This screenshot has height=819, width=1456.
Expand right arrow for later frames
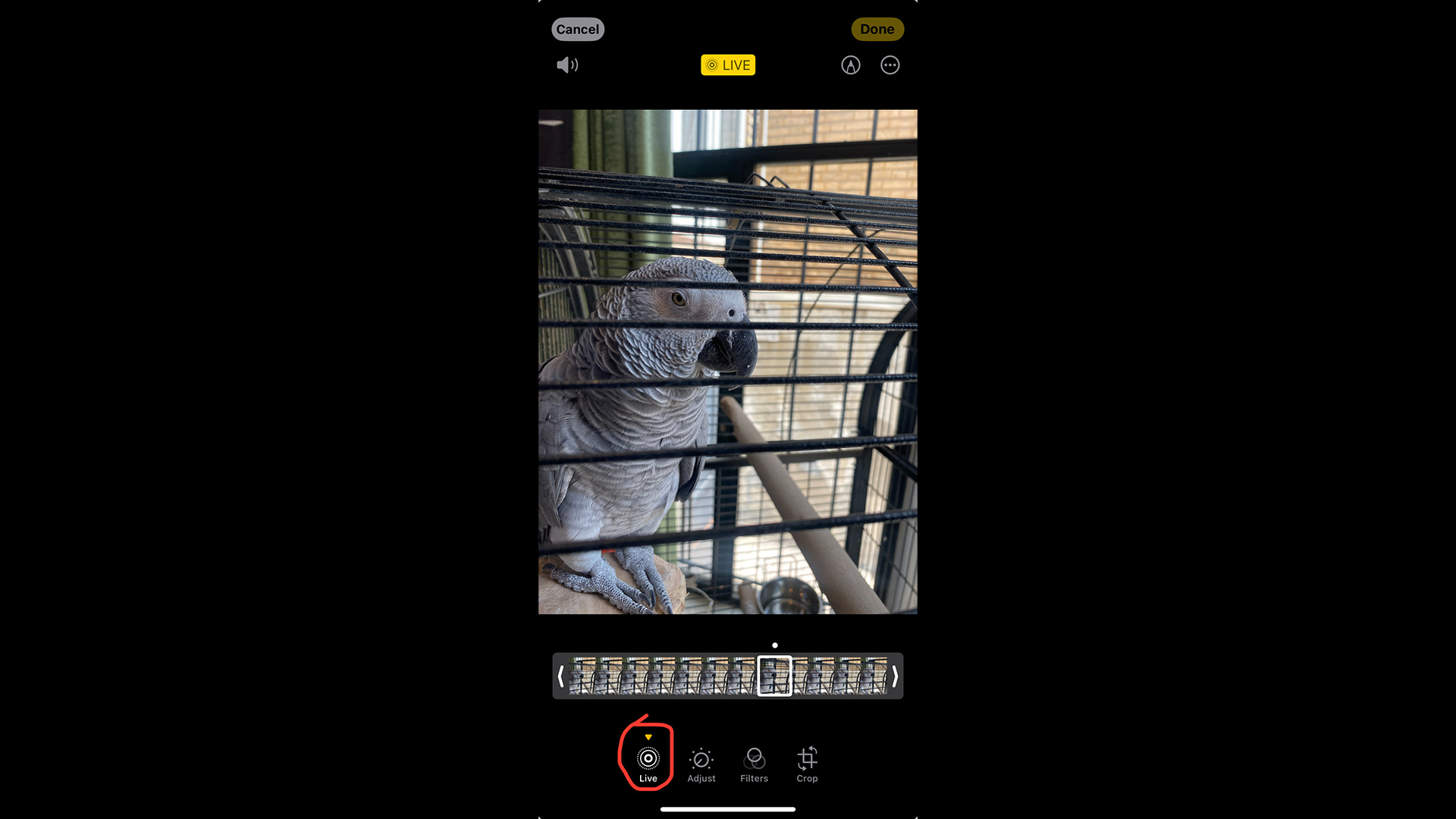click(x=894, y=676)
